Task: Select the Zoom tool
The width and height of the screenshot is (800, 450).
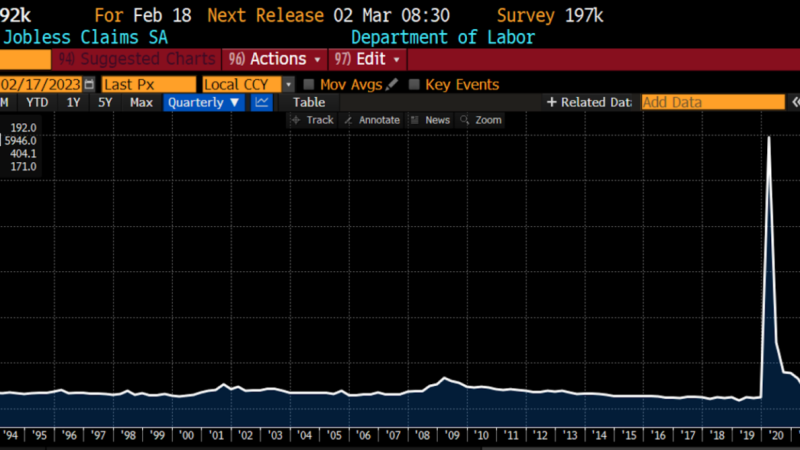Action: tap(481, 120)
